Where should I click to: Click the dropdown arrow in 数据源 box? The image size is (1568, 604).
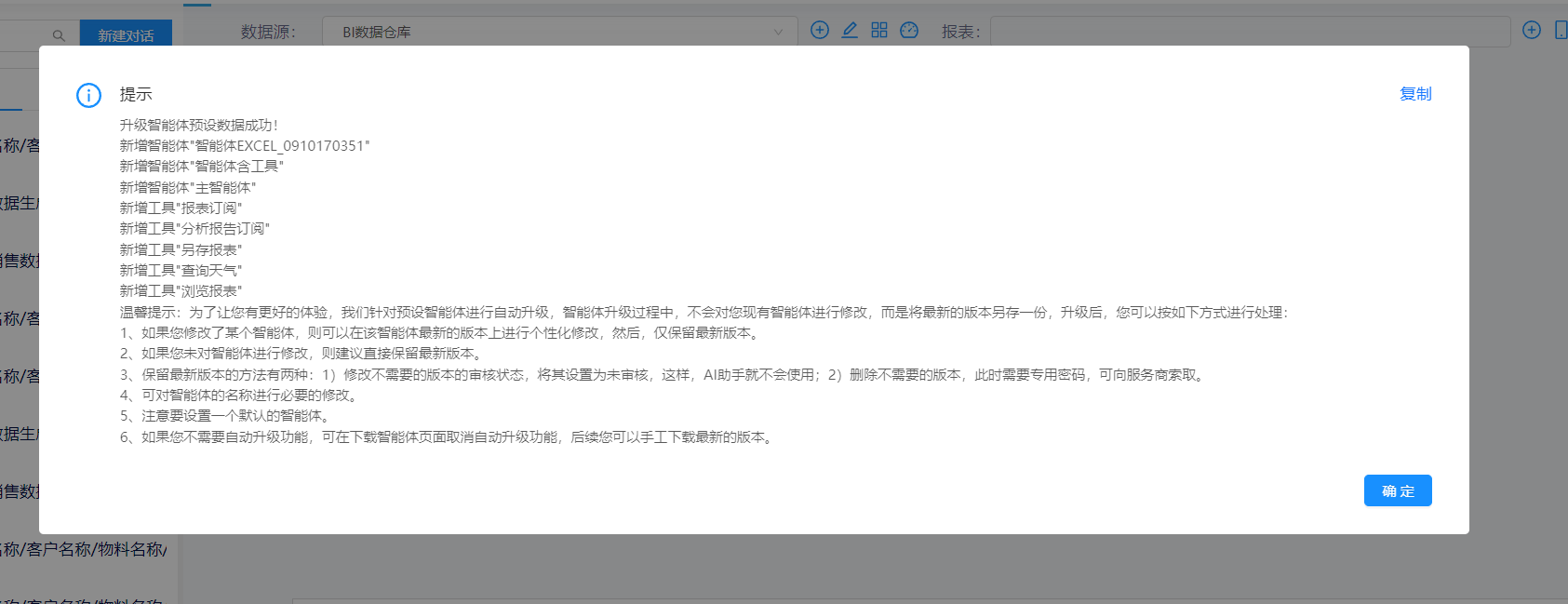(x=778, y=32)
